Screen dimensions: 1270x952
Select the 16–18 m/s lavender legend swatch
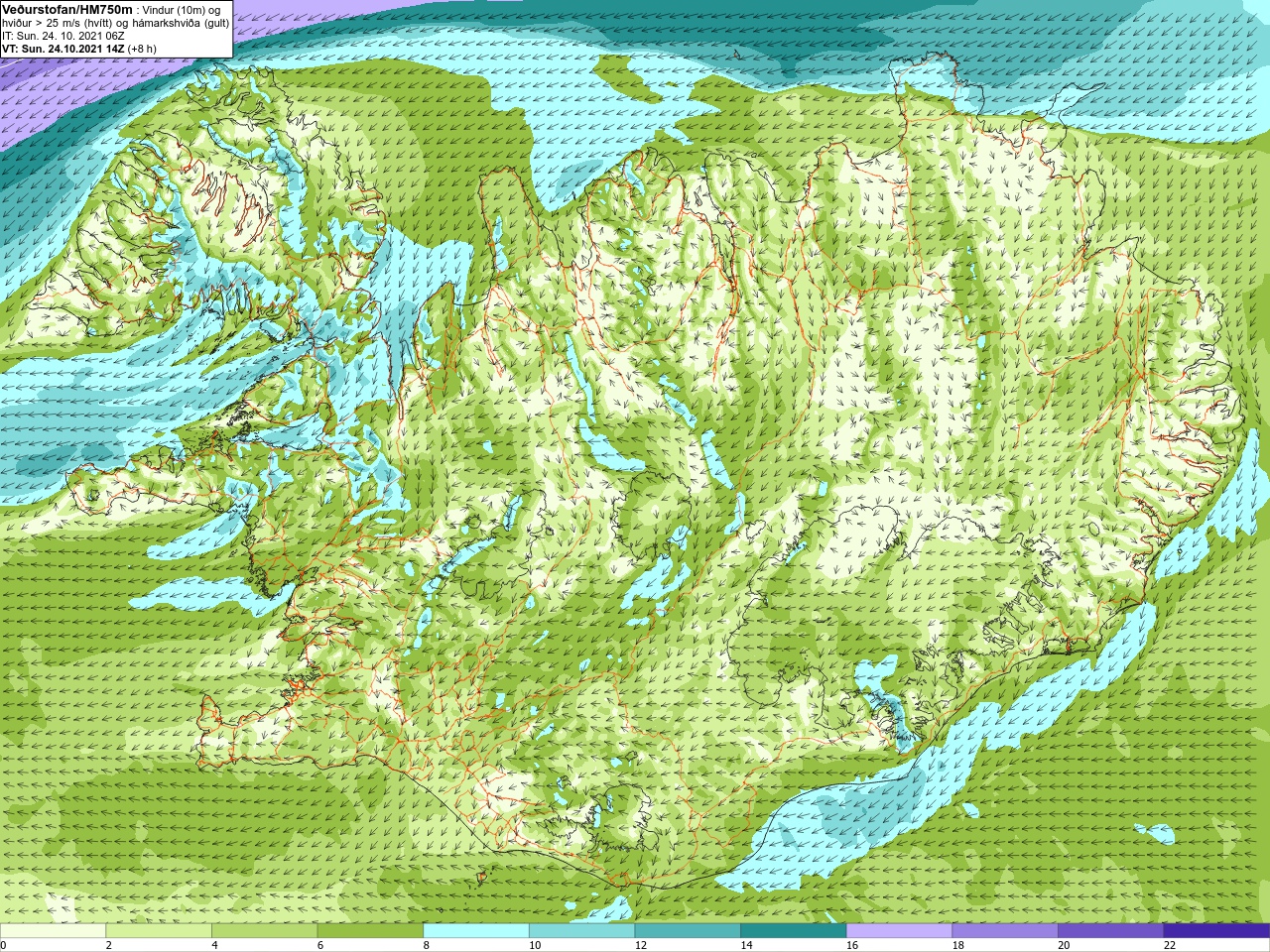click(899, 931)
